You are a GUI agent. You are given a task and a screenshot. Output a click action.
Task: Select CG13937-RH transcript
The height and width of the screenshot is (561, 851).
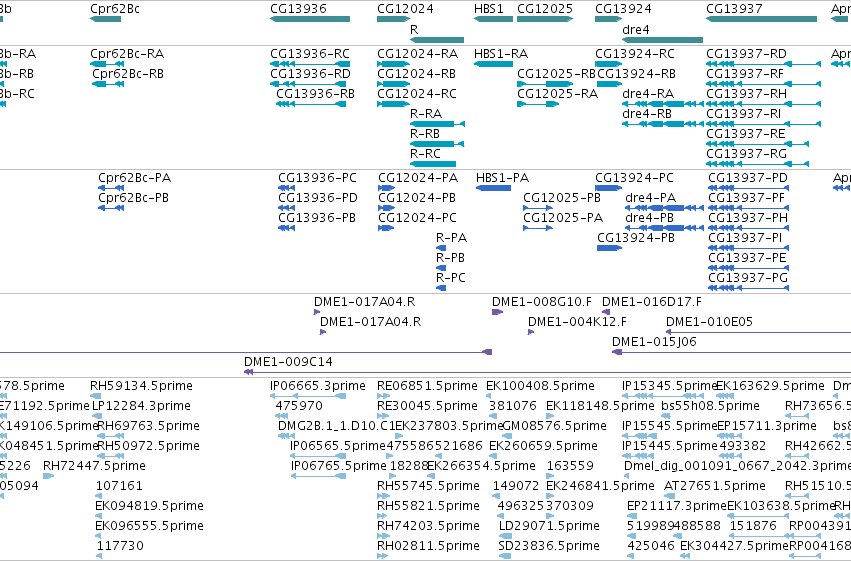tap(764, 104)
